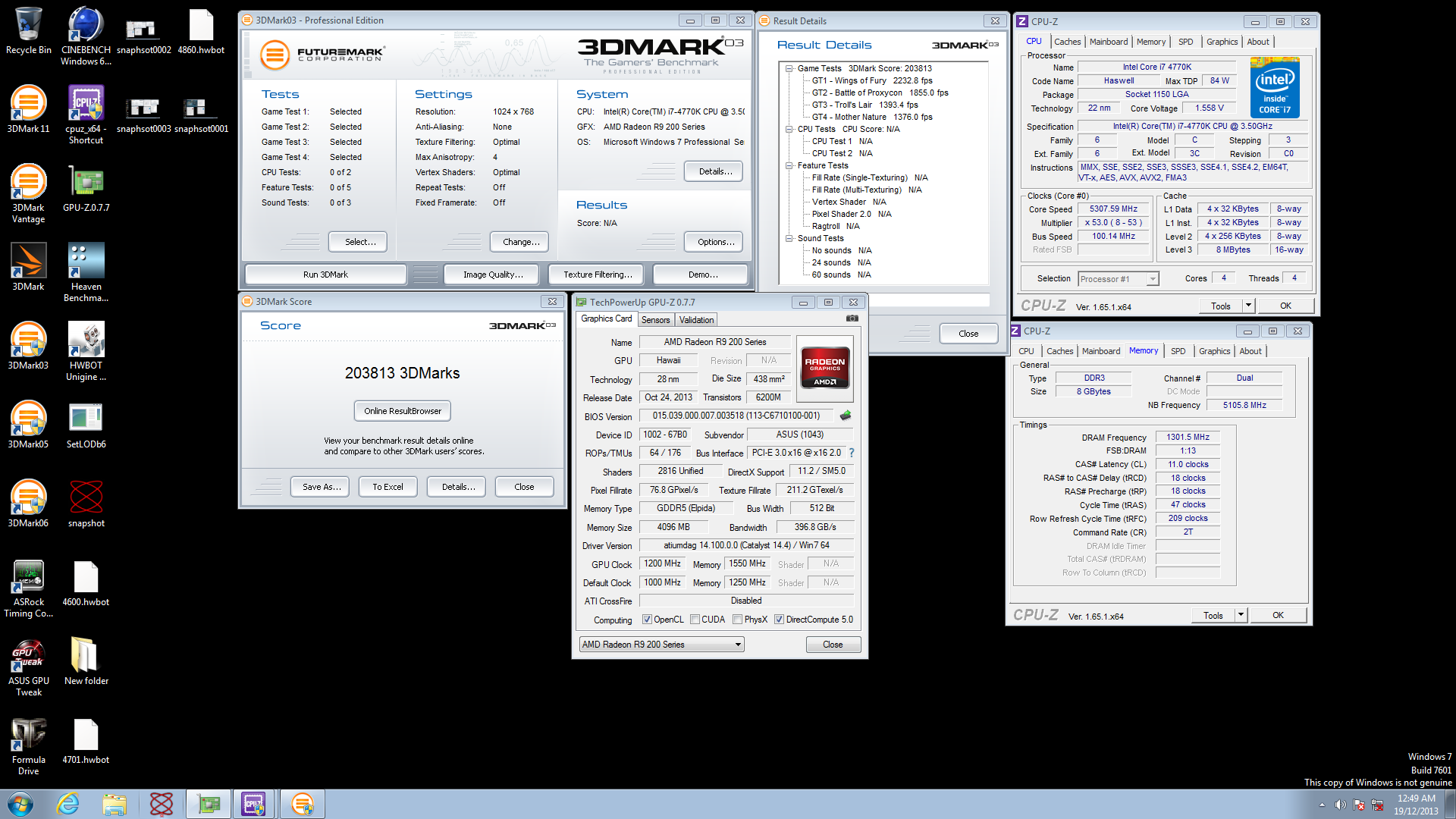
Task: Toggle the DirectCompute 5.0 checkbox
Action: (x=779, y=620)
